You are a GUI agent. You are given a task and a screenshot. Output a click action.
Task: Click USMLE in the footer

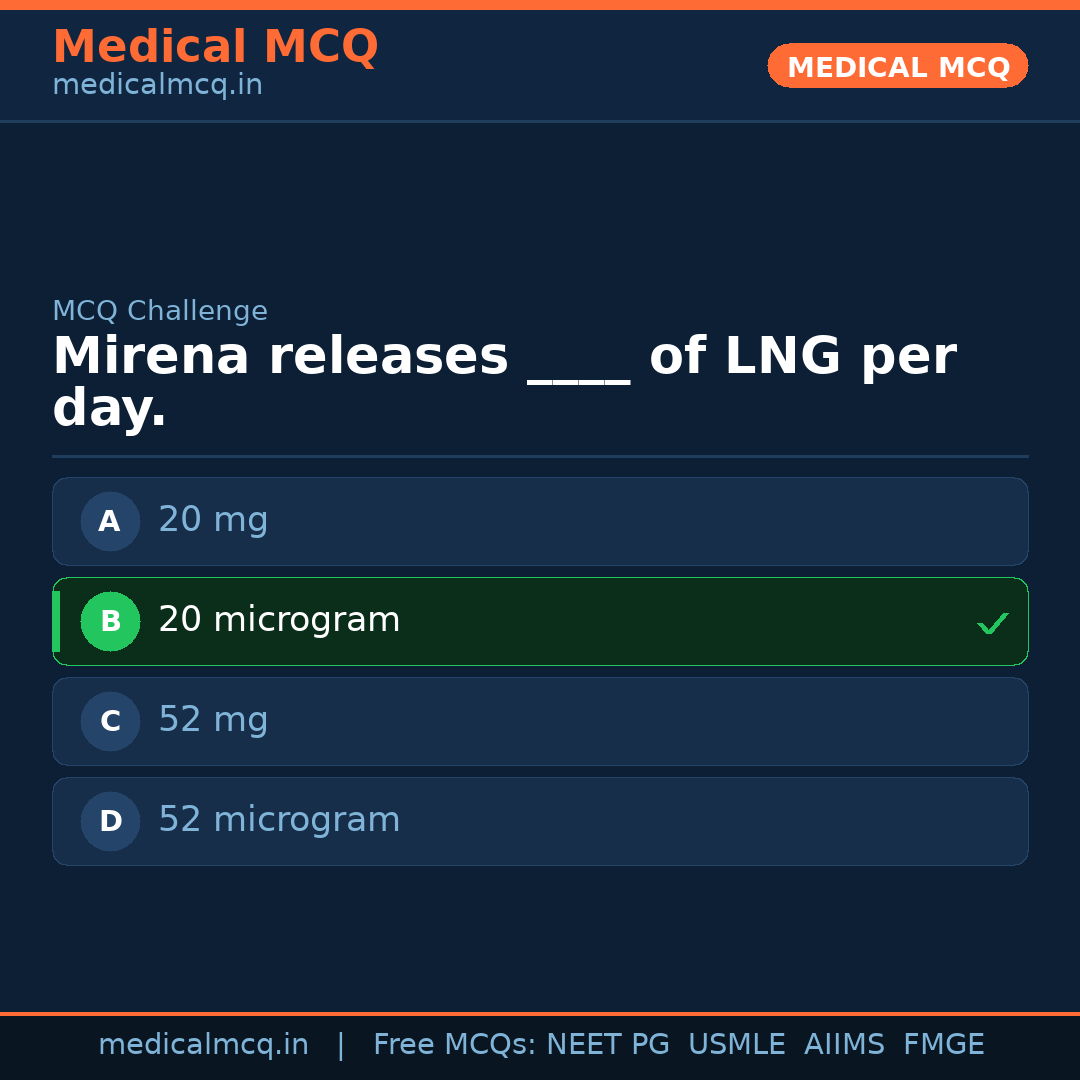(736, 1045)
